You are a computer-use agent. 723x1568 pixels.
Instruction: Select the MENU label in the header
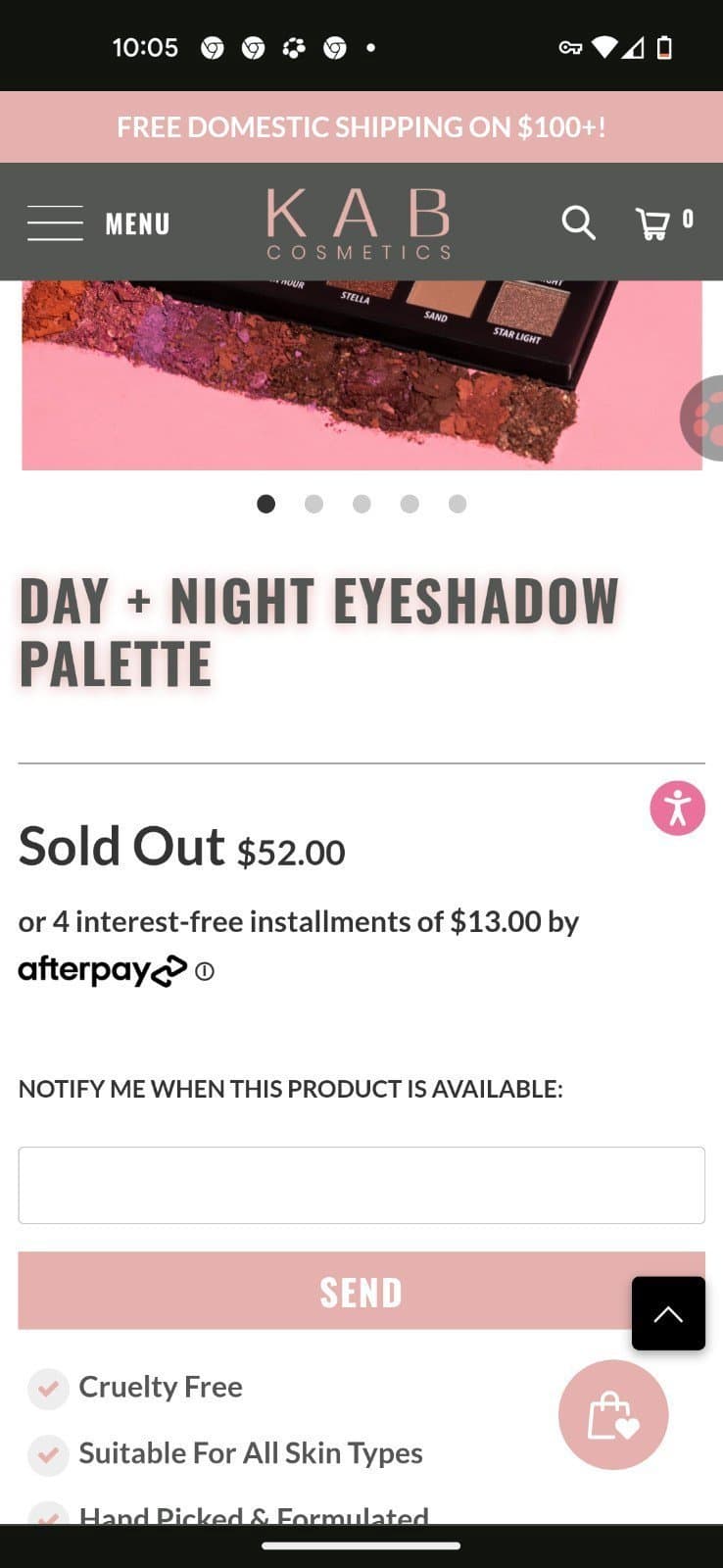coord(137,222)
